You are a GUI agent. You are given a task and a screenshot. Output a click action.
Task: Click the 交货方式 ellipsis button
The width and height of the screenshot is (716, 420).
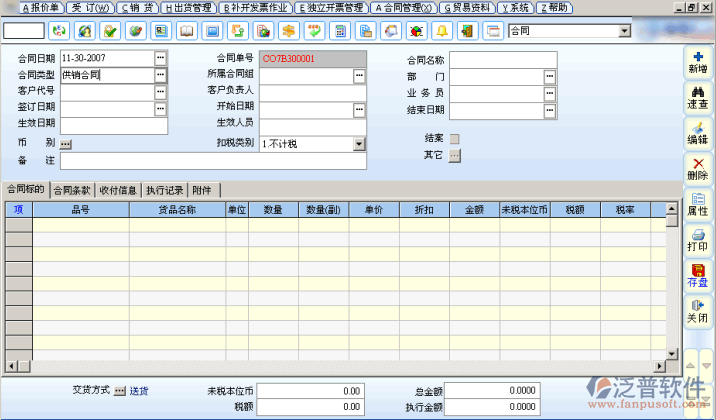tap(119, 390)
